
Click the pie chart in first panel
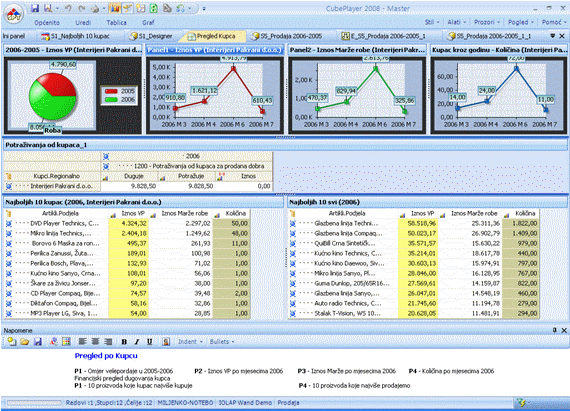click(52, 97)
